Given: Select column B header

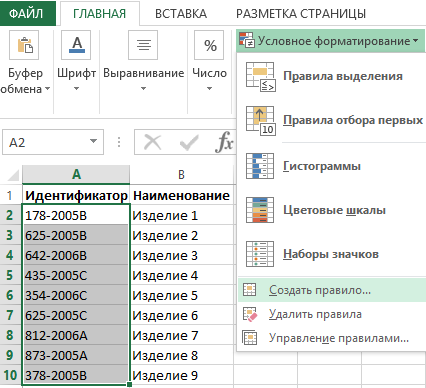Looking at the screenshot, I should coord(181,174).
